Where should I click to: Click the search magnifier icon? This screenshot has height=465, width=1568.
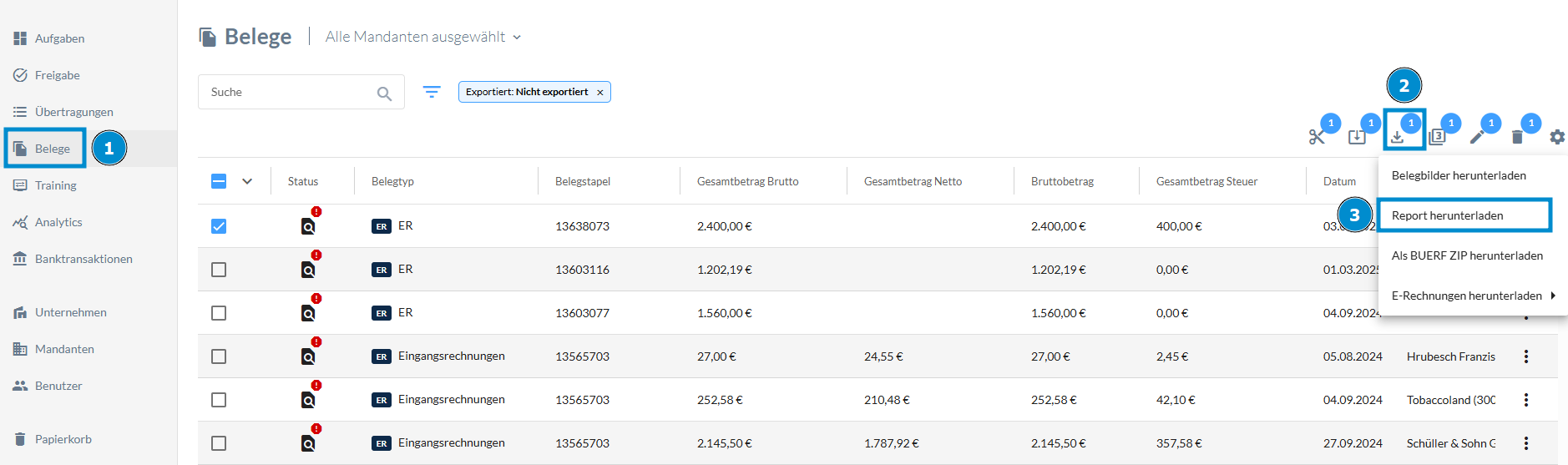384,94
